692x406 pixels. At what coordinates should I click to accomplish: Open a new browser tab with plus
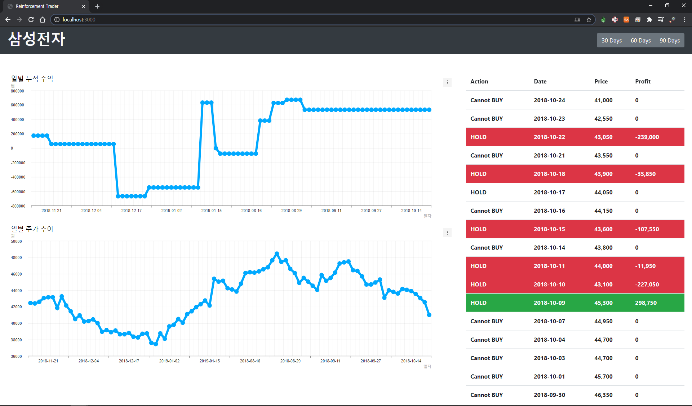pos(97,6)
